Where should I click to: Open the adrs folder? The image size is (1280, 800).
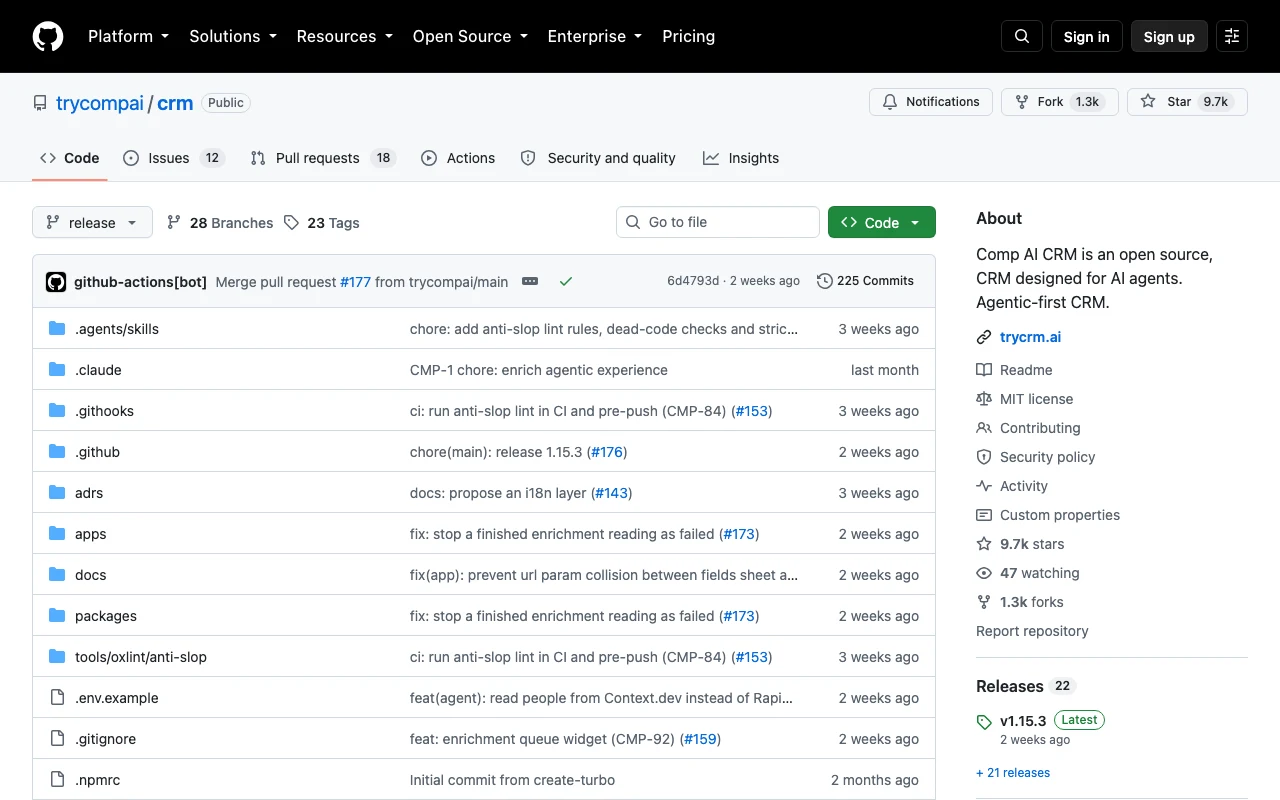89,493
